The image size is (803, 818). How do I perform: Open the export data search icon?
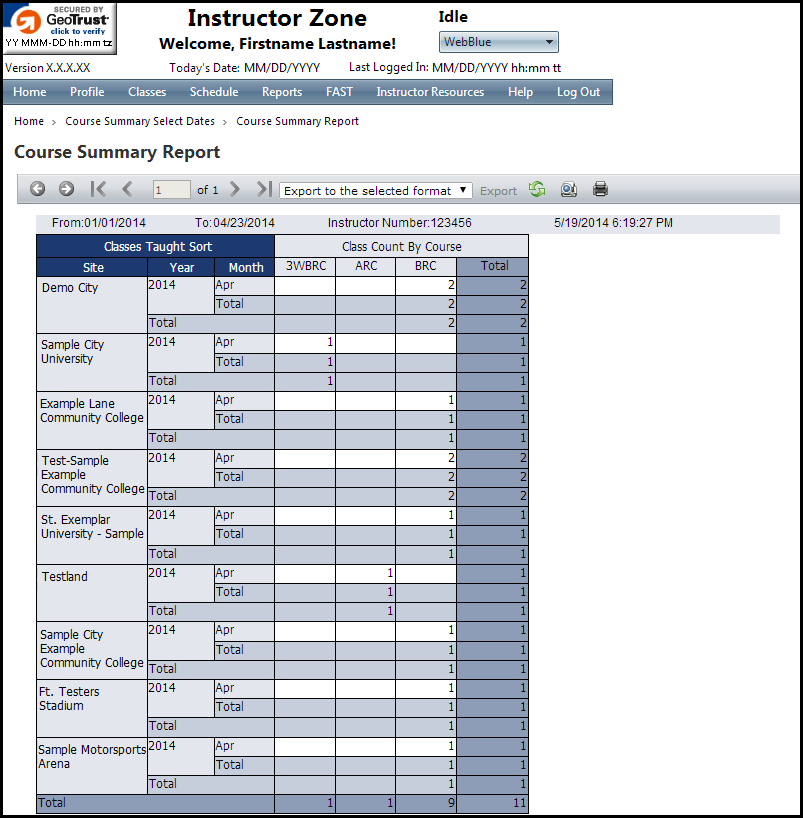point(568,189)
